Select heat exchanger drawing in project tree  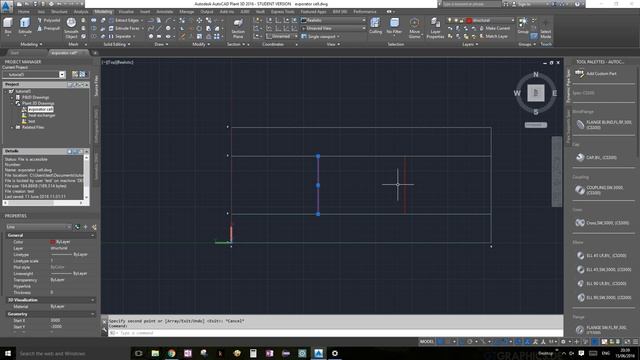tap(42, 116)
